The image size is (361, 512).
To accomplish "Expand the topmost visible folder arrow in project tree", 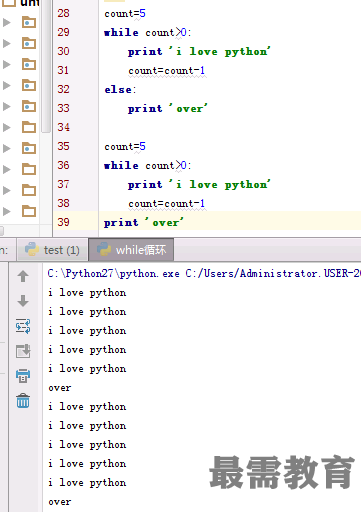I will click(x=7, y=22).
